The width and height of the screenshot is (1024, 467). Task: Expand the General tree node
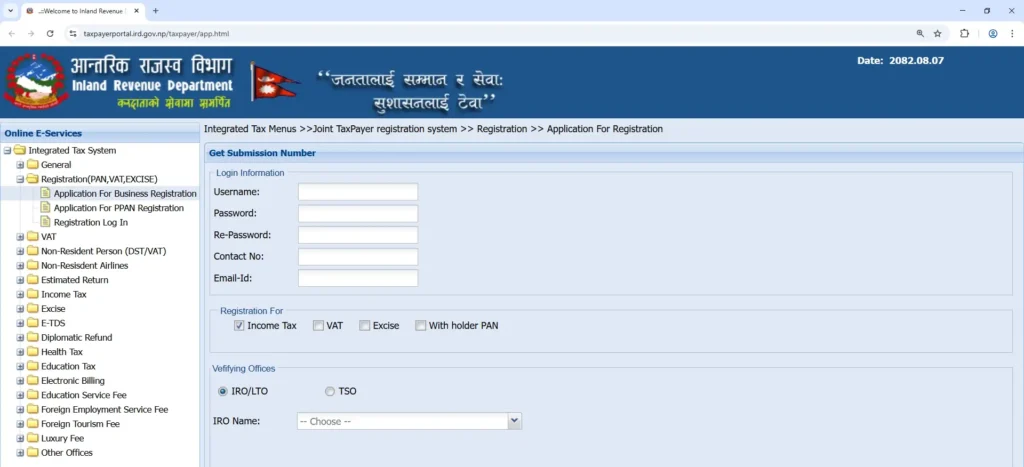20,165
